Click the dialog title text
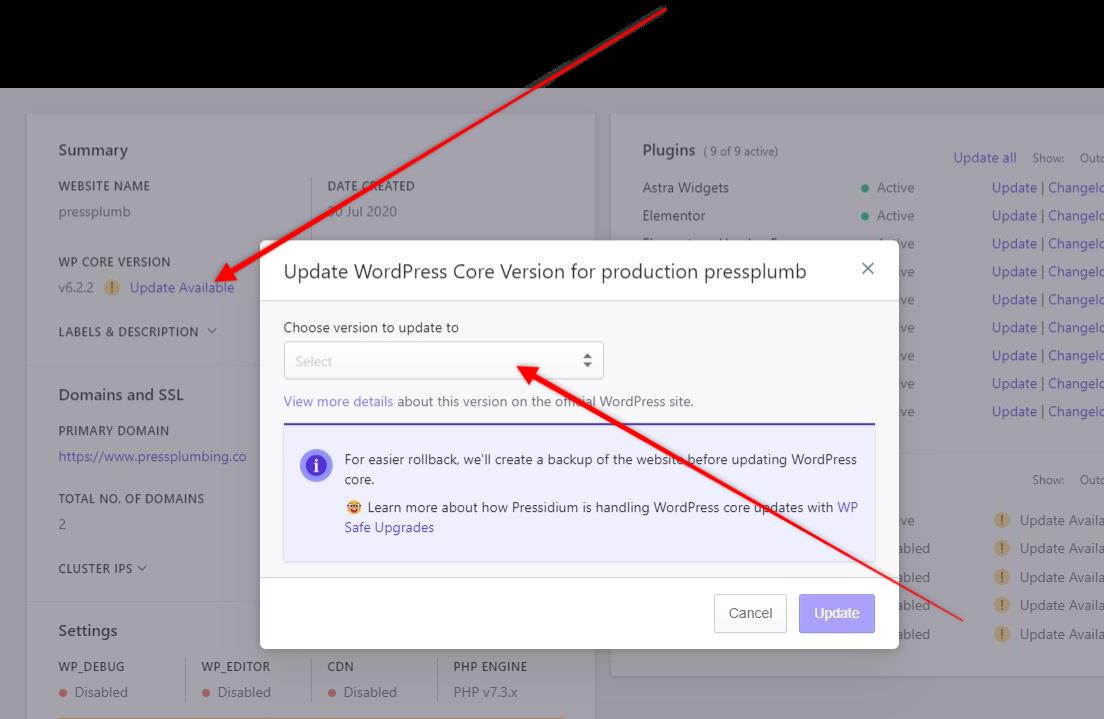Screen dimensions: 1104x719 [x=544, y=271]
